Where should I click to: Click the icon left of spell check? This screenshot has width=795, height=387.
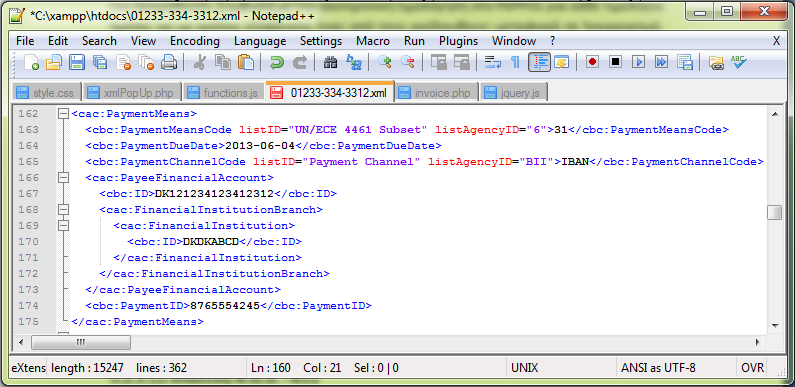(716, 62)
